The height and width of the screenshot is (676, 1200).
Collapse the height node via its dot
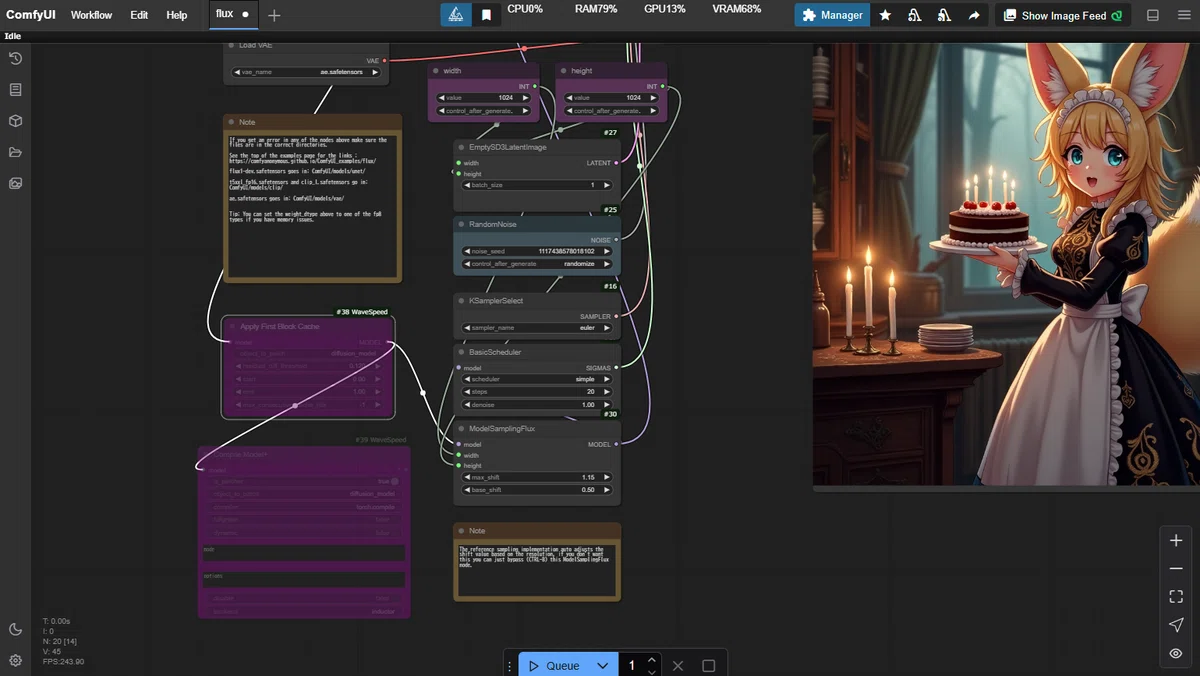point(564,71)
